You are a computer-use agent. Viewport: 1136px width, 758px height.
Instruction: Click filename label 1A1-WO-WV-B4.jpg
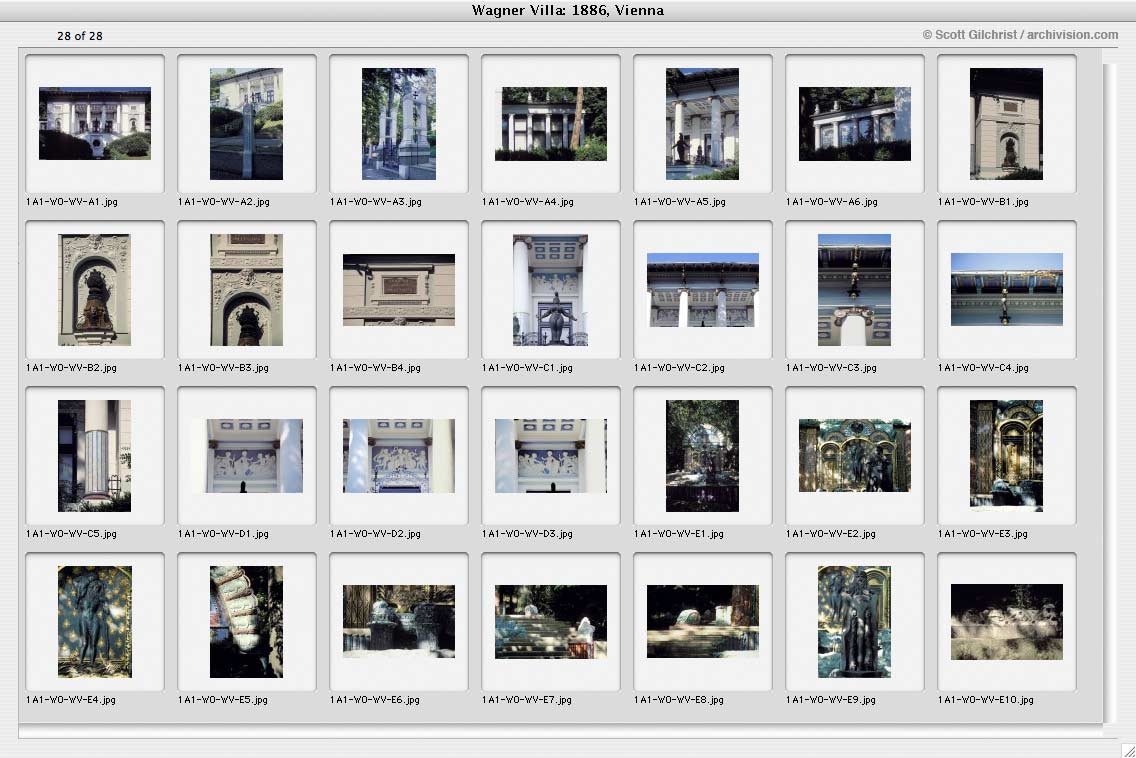coord(375,368)
